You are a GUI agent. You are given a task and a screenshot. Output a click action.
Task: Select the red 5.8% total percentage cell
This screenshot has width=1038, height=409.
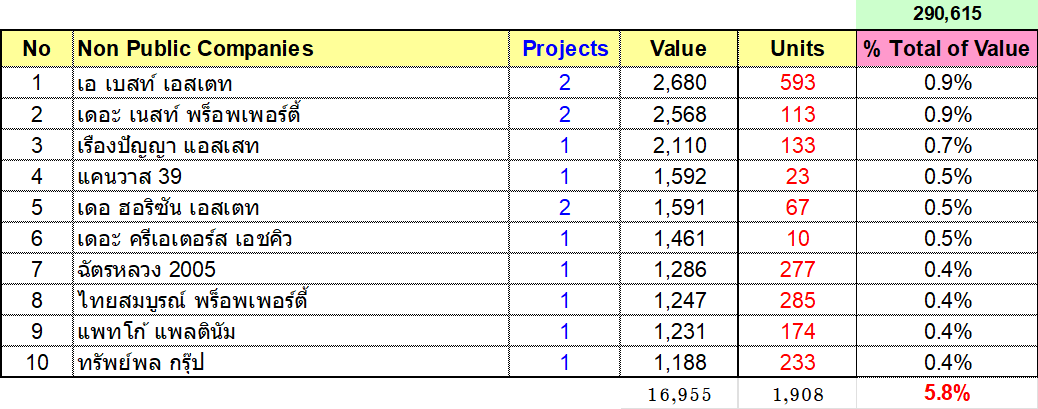(x=945, y=393)
